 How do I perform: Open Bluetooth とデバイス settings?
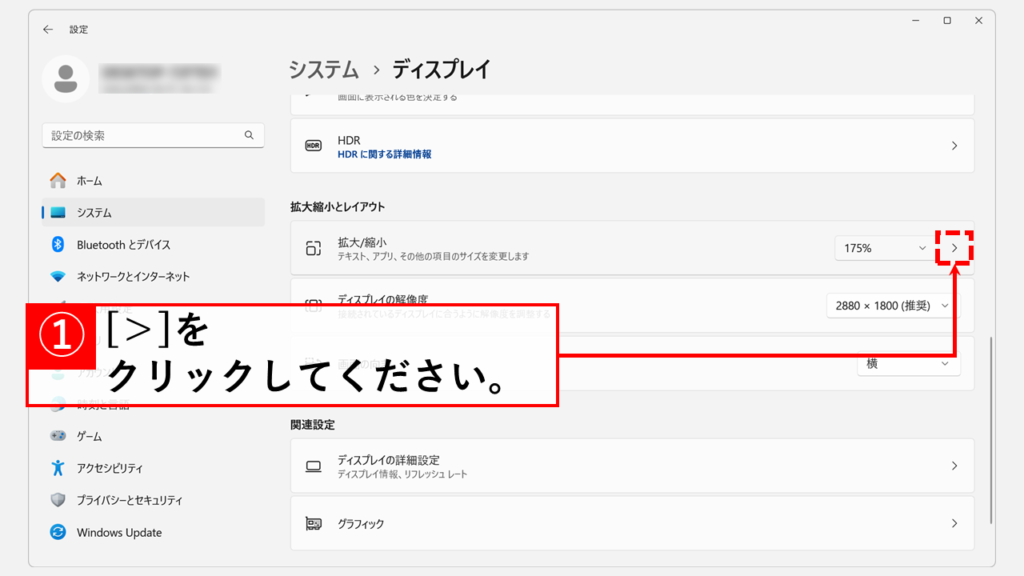[123, 245]
